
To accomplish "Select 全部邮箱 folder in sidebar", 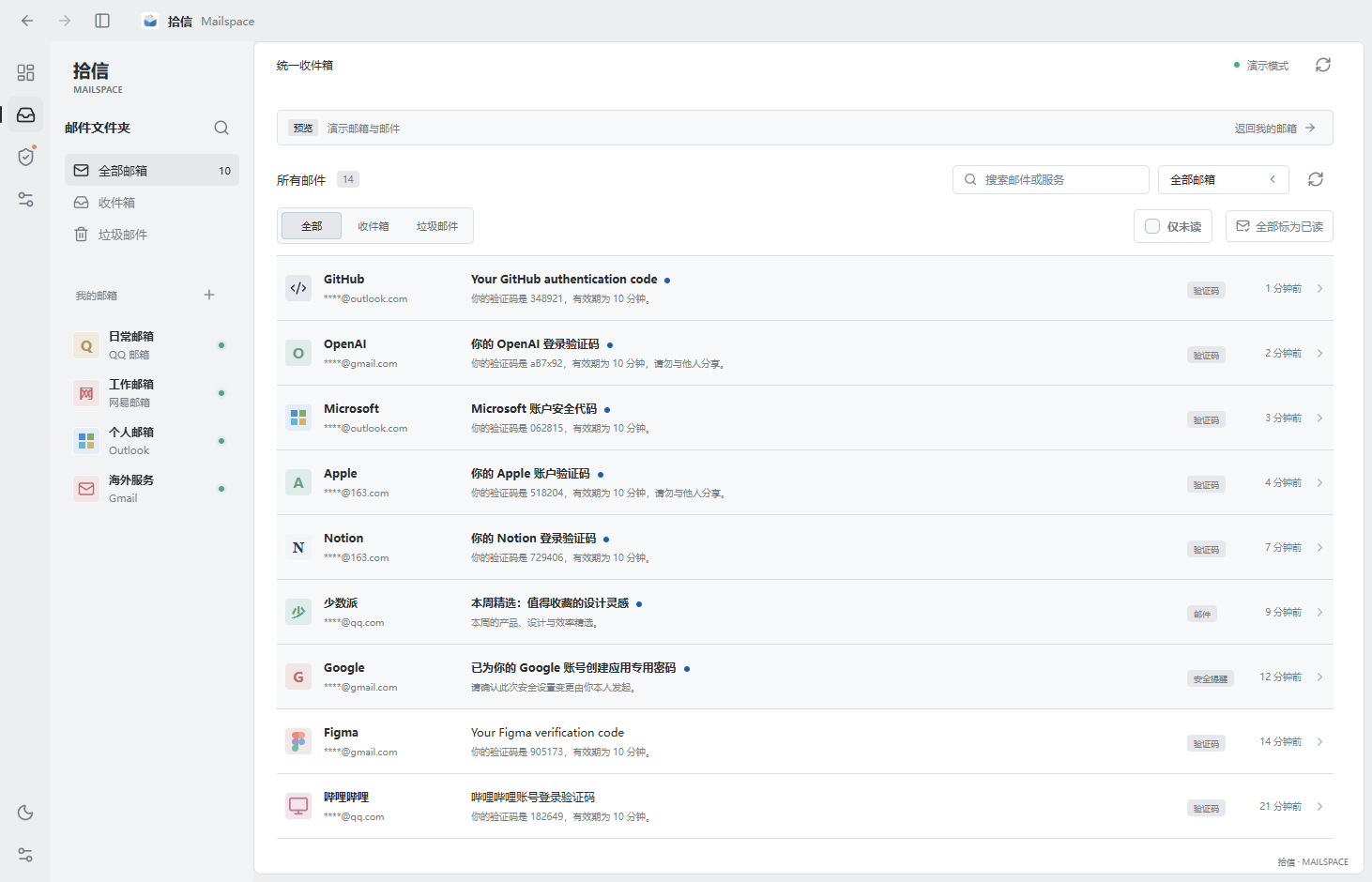I will pyautogui.click(x=152, y=170).
